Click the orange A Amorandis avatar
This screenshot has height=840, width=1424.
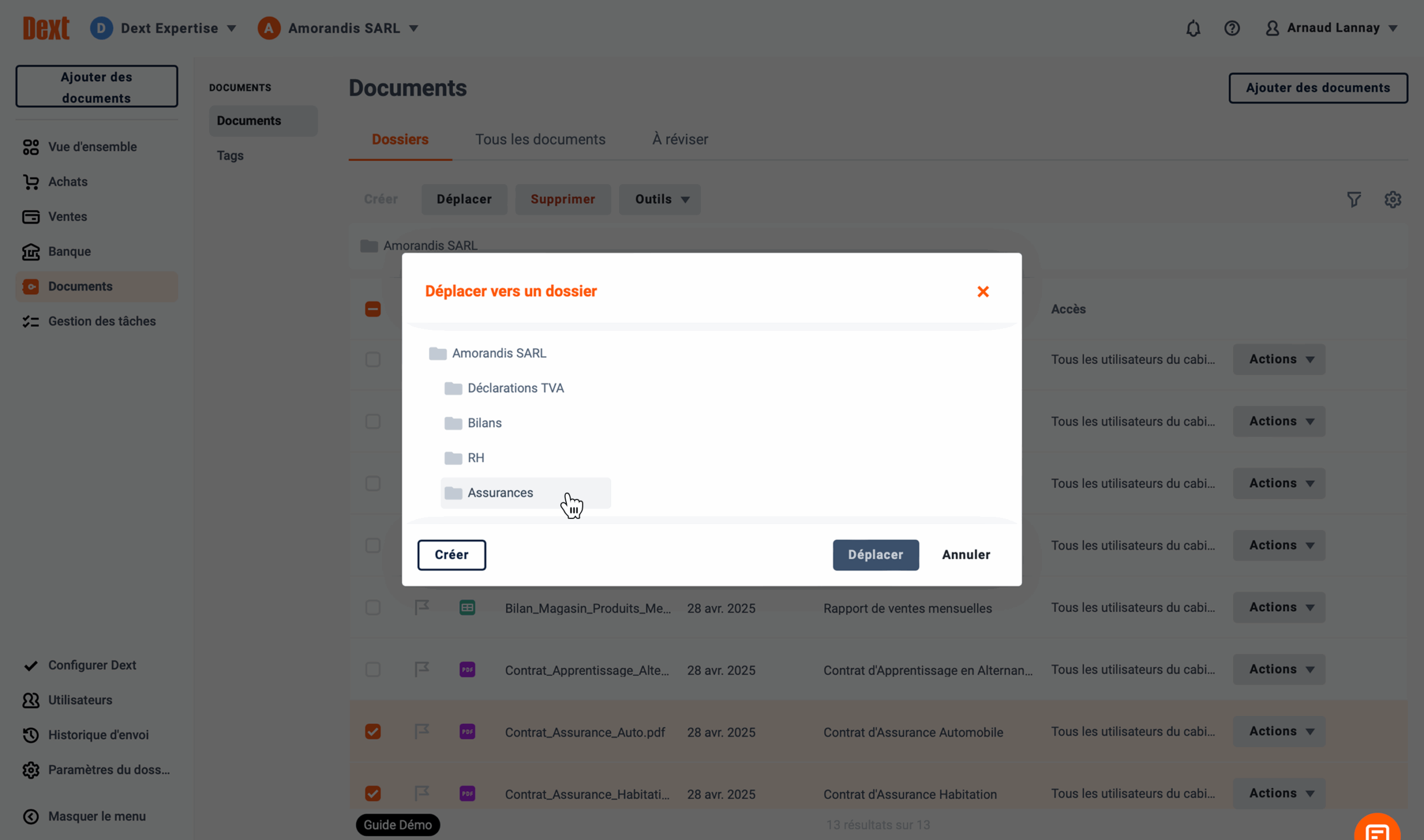pos(269,28)
